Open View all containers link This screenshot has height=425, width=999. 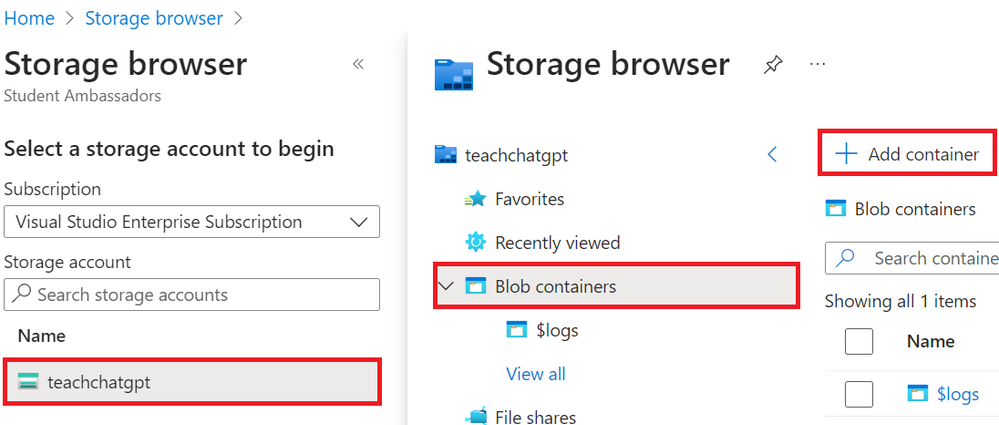[536, 374]
